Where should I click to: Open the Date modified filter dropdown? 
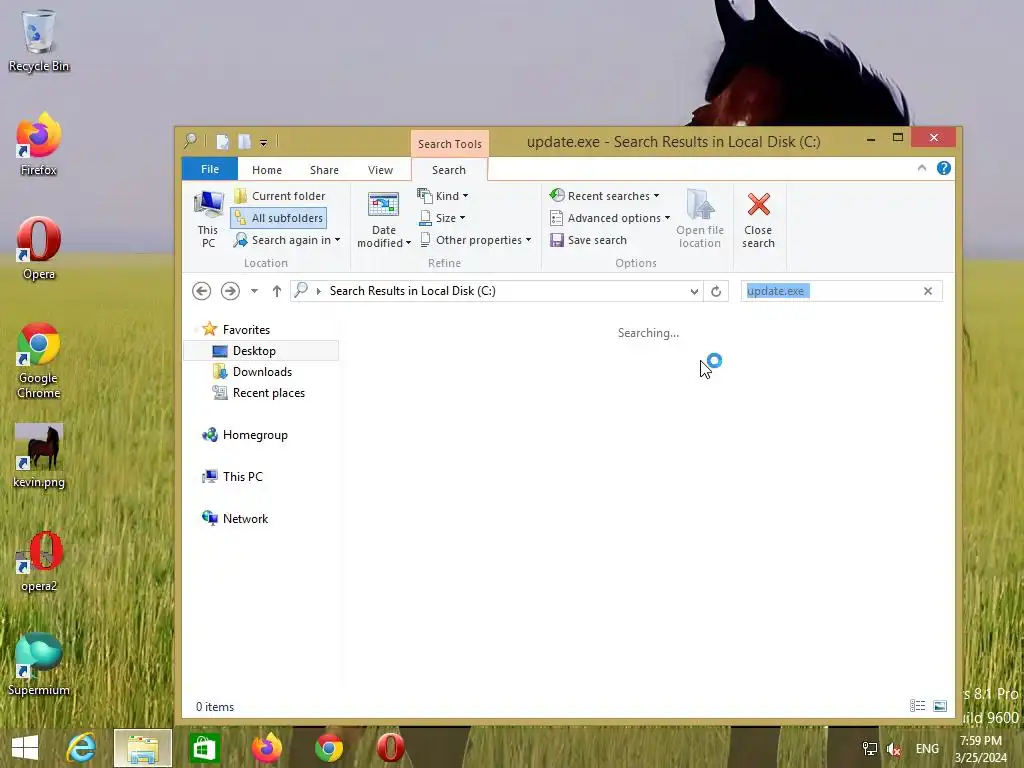pyautogui.click(x=383, y=219)
